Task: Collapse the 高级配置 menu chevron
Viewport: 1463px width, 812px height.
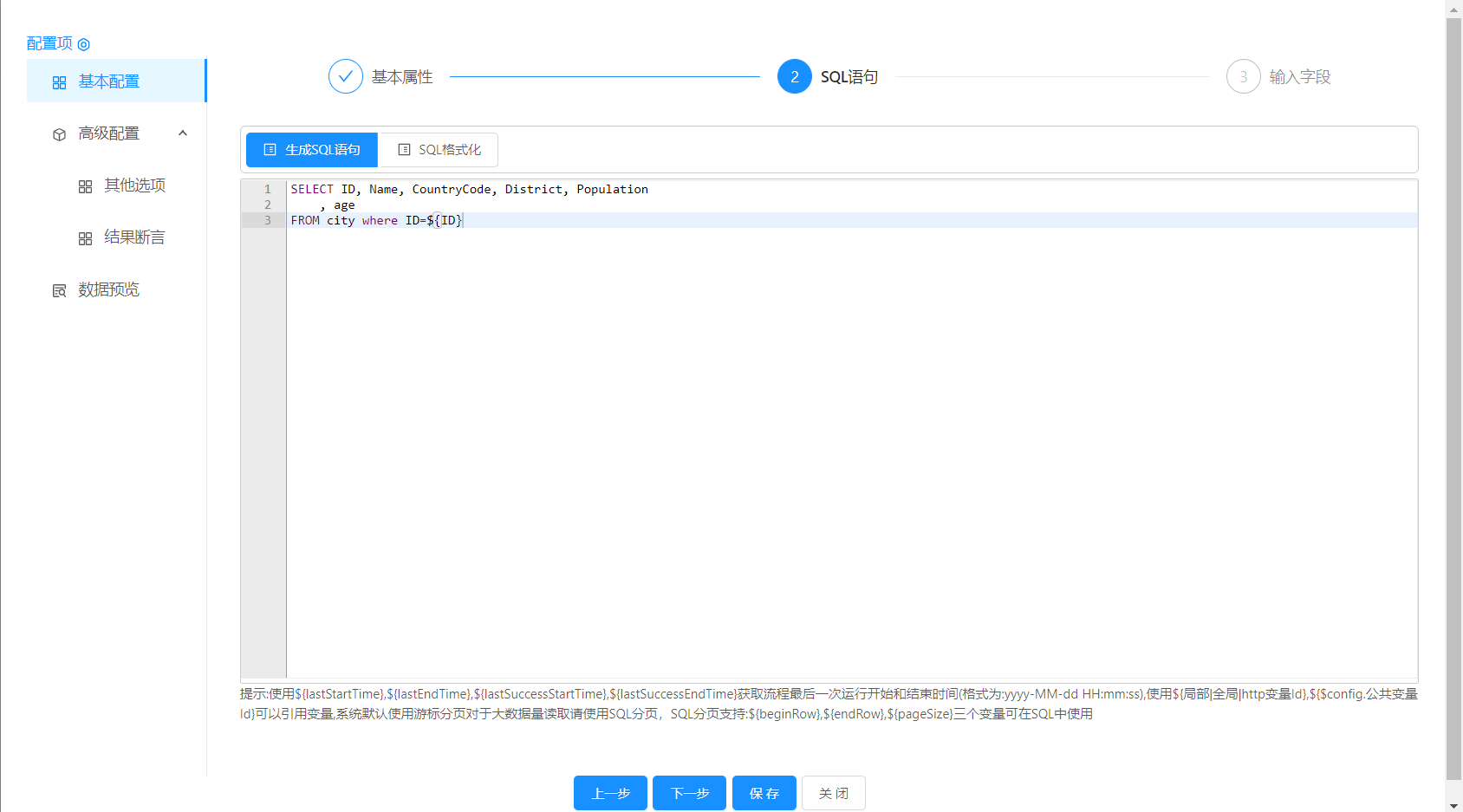Action: pos(183,133)
